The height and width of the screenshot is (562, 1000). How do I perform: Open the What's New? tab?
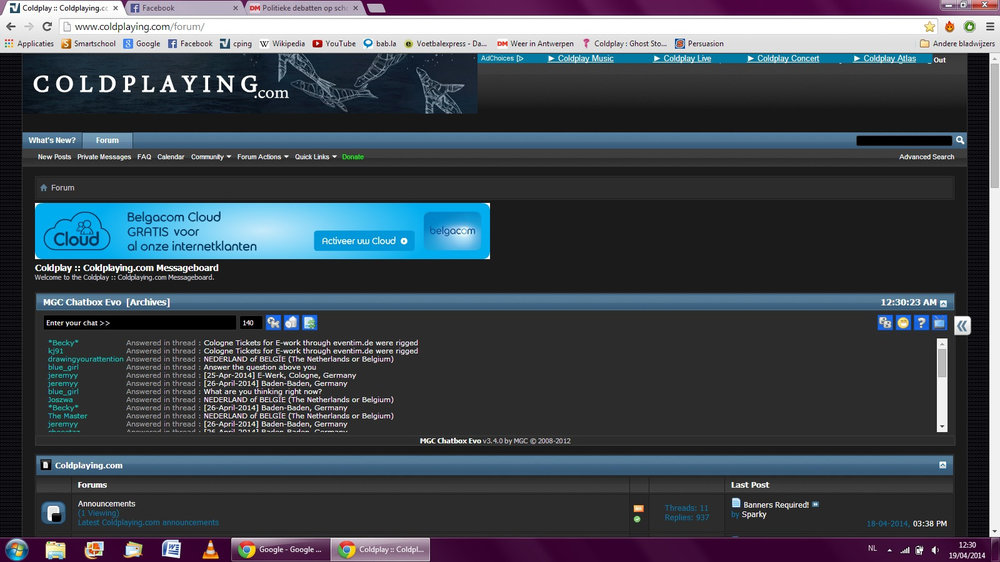pyautogui.click(x=52, y=140)
